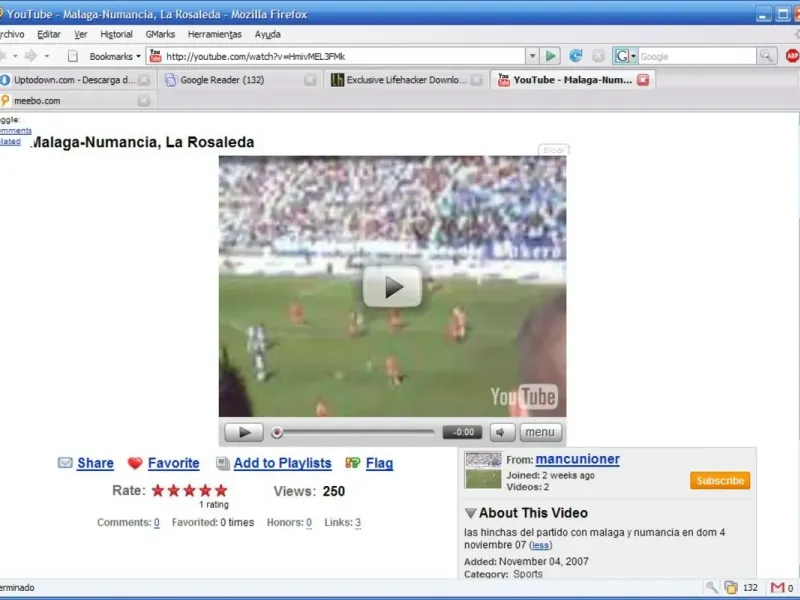Open the Flag link
The image size is (800, 600).
click(380, 463)
